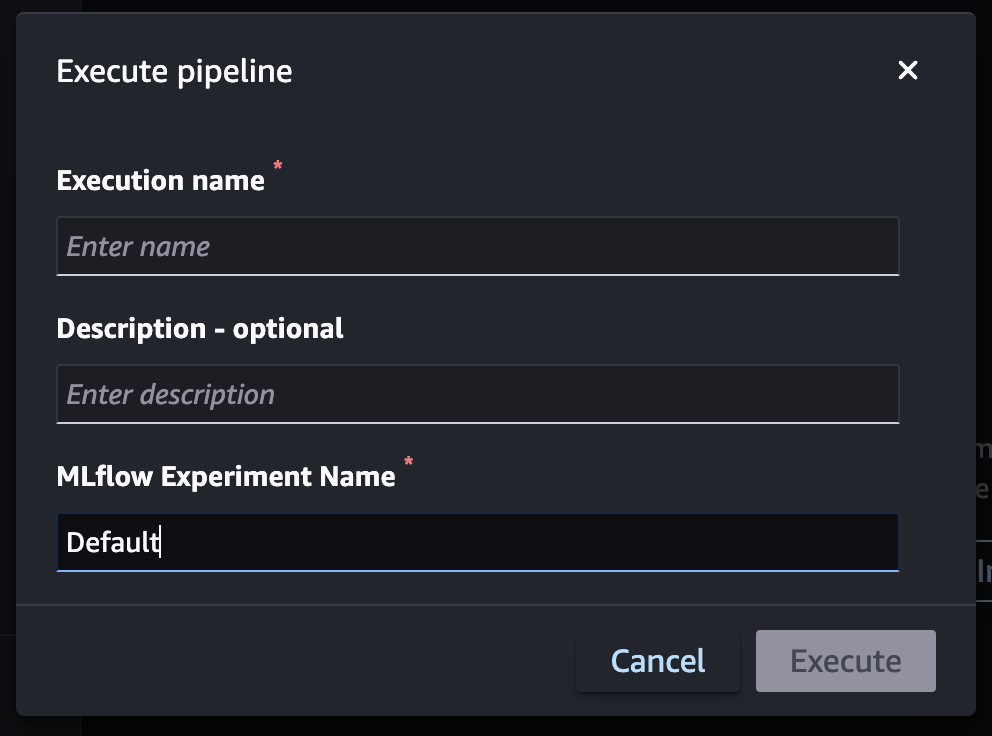Click the red asterisk beside Execution name
This screenshot has height=736, width=992.
(278, 167)
